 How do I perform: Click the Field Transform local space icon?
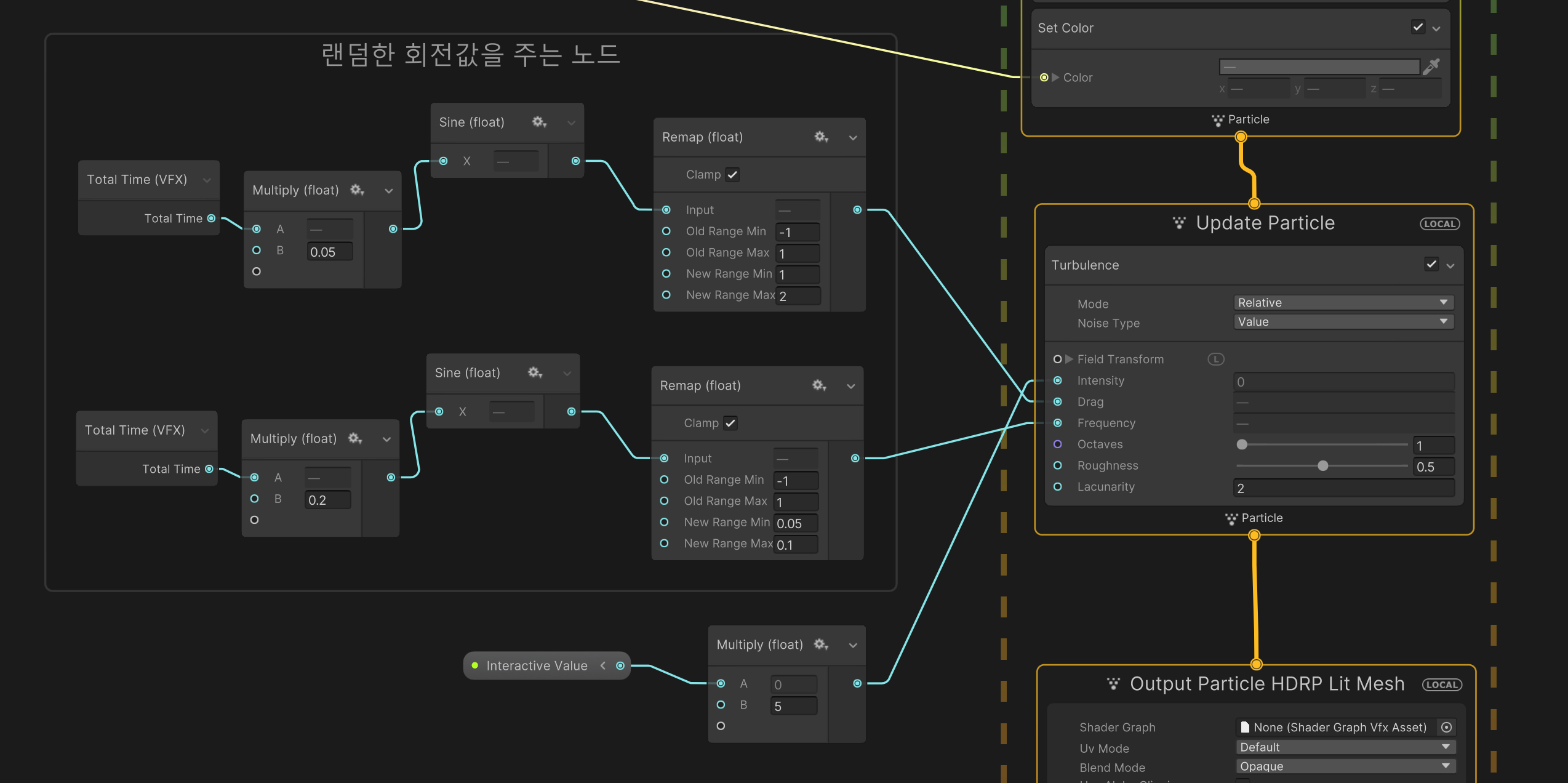coord(1215,359)
